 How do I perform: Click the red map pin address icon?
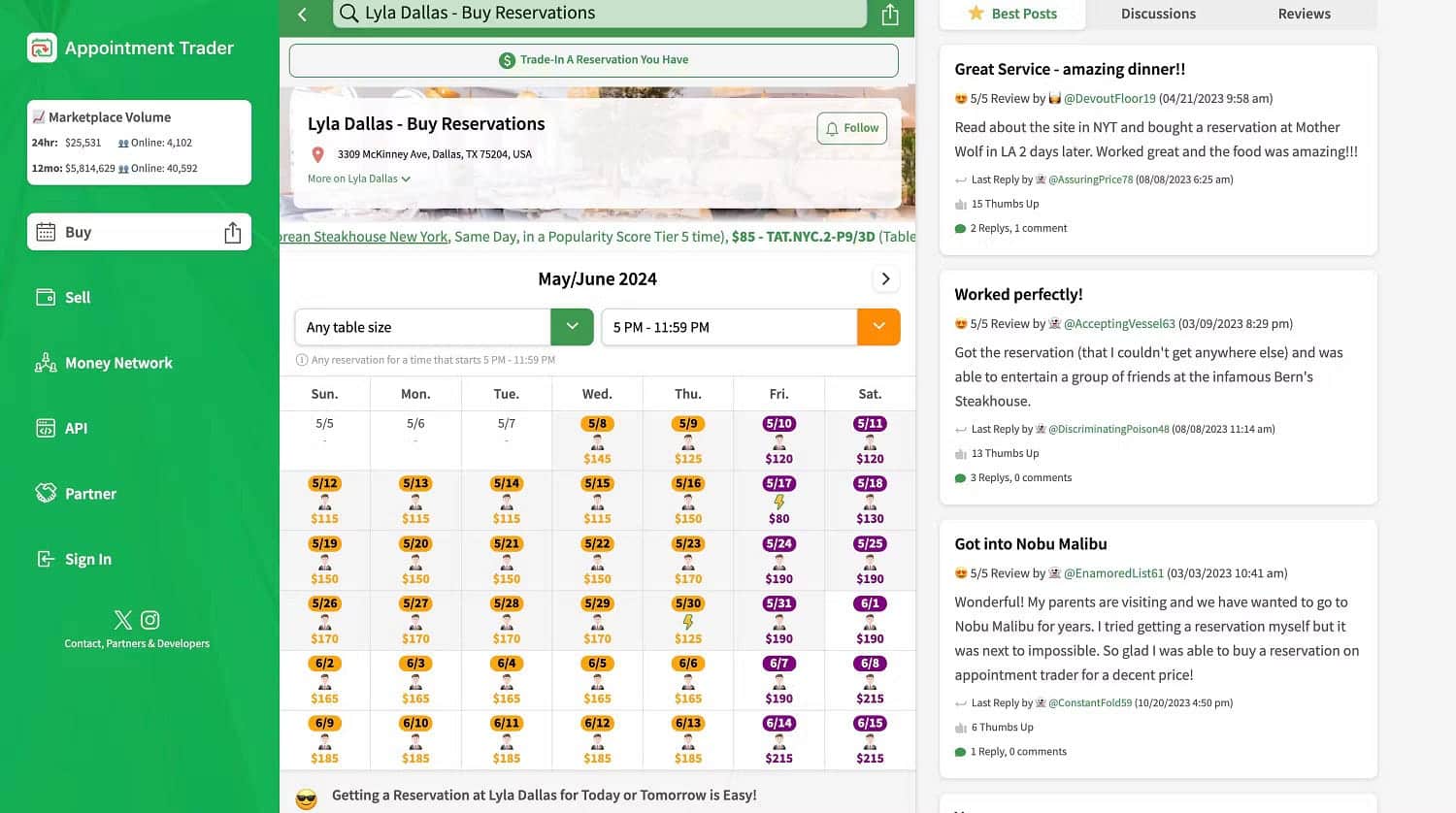[317, 154]
